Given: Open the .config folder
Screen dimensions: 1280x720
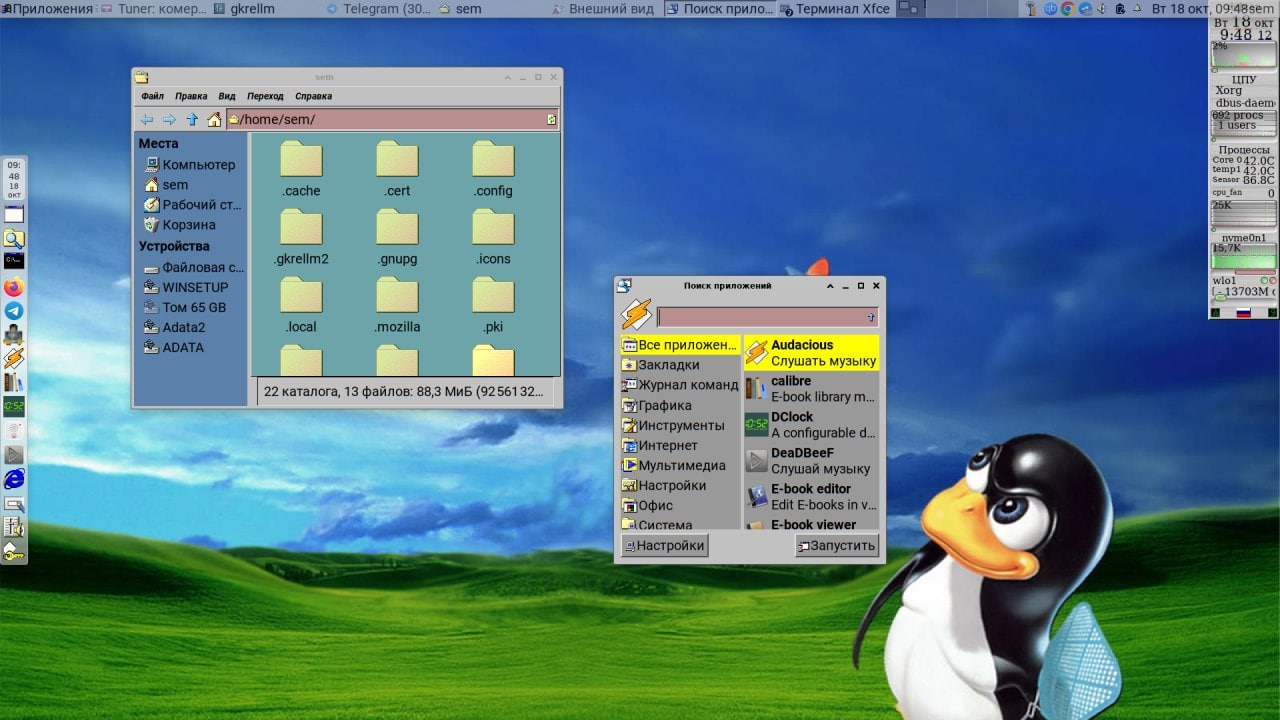Looking at the screenshot, I should click(x=493, y=169).
